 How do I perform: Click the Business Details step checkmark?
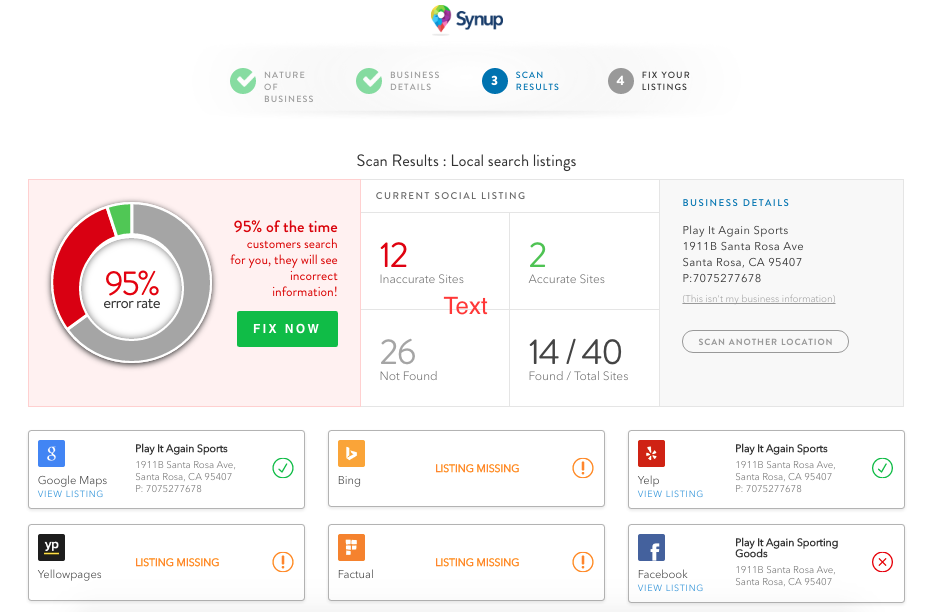(x=370, y=81)
